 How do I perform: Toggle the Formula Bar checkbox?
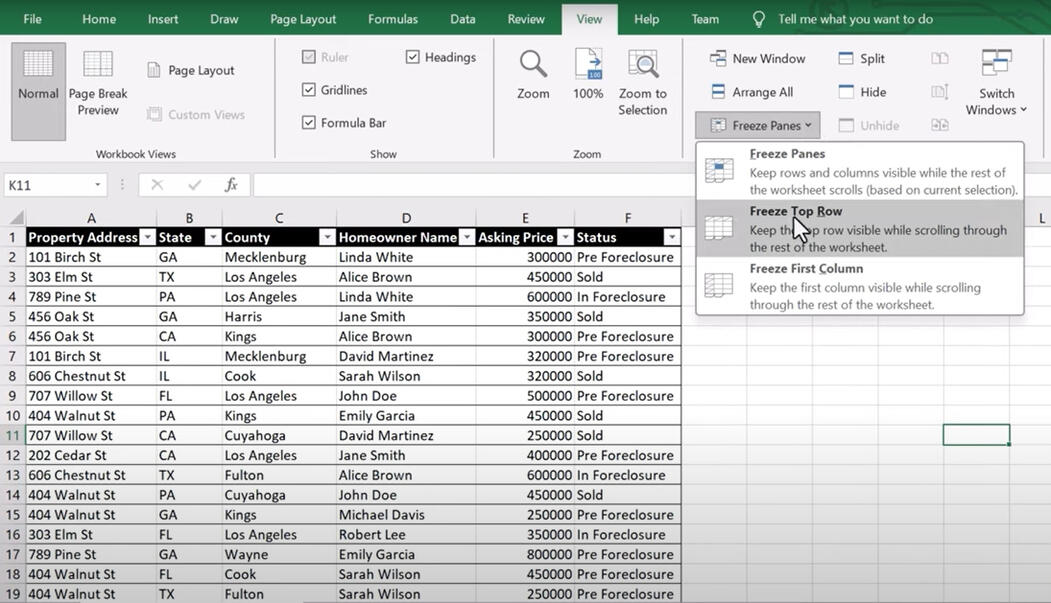click(309, 123)
